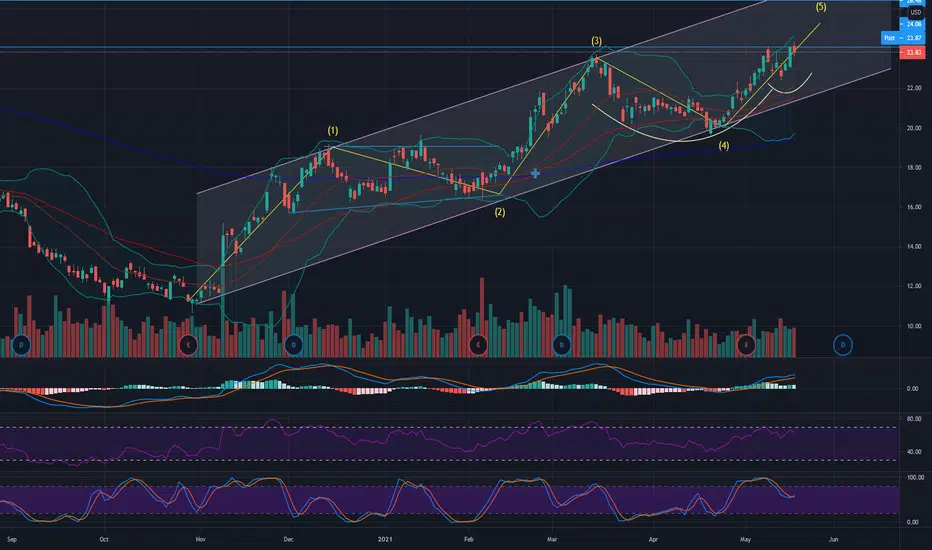Click the red 23.83 last price label
The image size is (932, 550).
[912, 52]
